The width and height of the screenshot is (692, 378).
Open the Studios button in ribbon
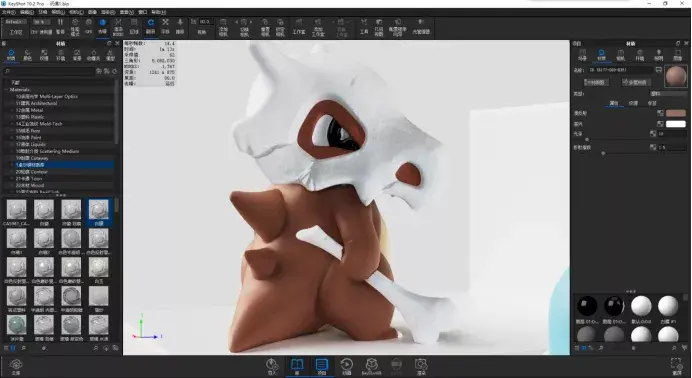click(x=299, y=26)
